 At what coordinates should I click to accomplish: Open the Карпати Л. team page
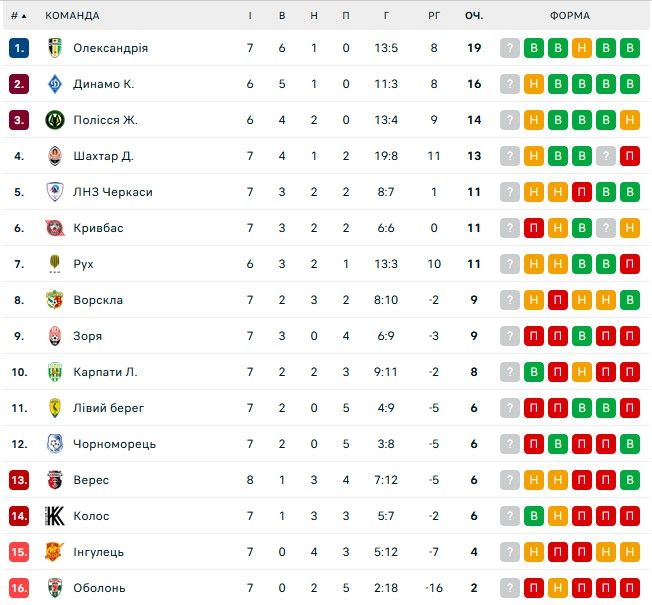click(105, 372)
